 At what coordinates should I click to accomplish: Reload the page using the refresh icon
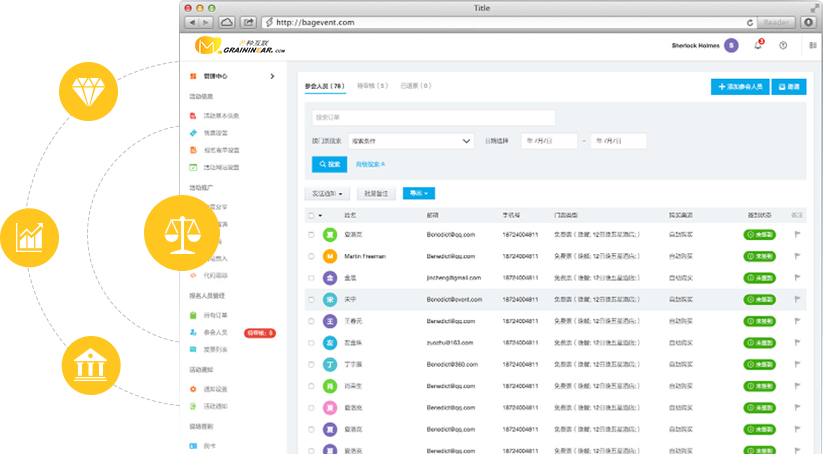coord(750,23)
